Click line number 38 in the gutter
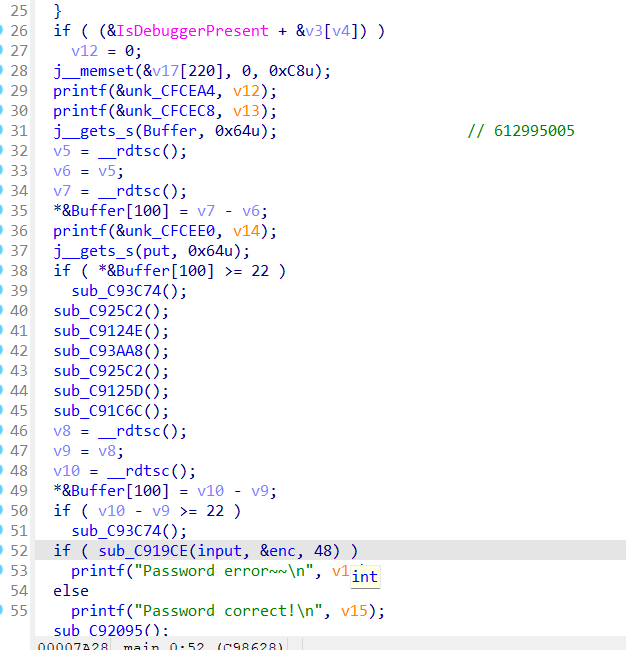 pos(20,271)
